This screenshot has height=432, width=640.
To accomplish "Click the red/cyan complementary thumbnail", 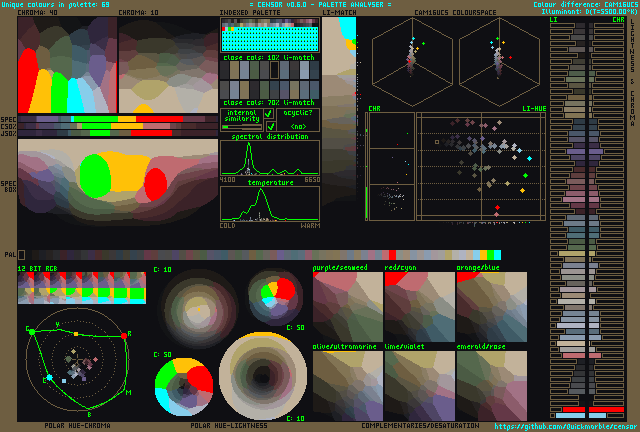I will [419, 308].
